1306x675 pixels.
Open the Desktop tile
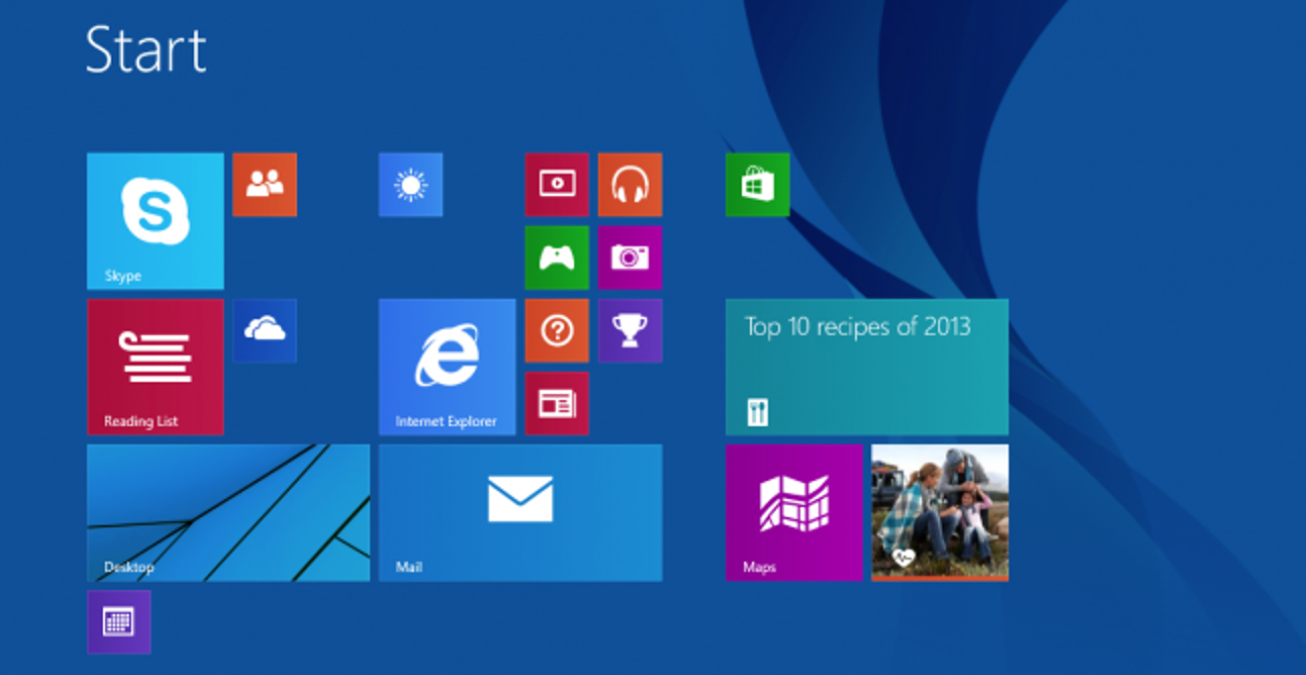(228, 513)
